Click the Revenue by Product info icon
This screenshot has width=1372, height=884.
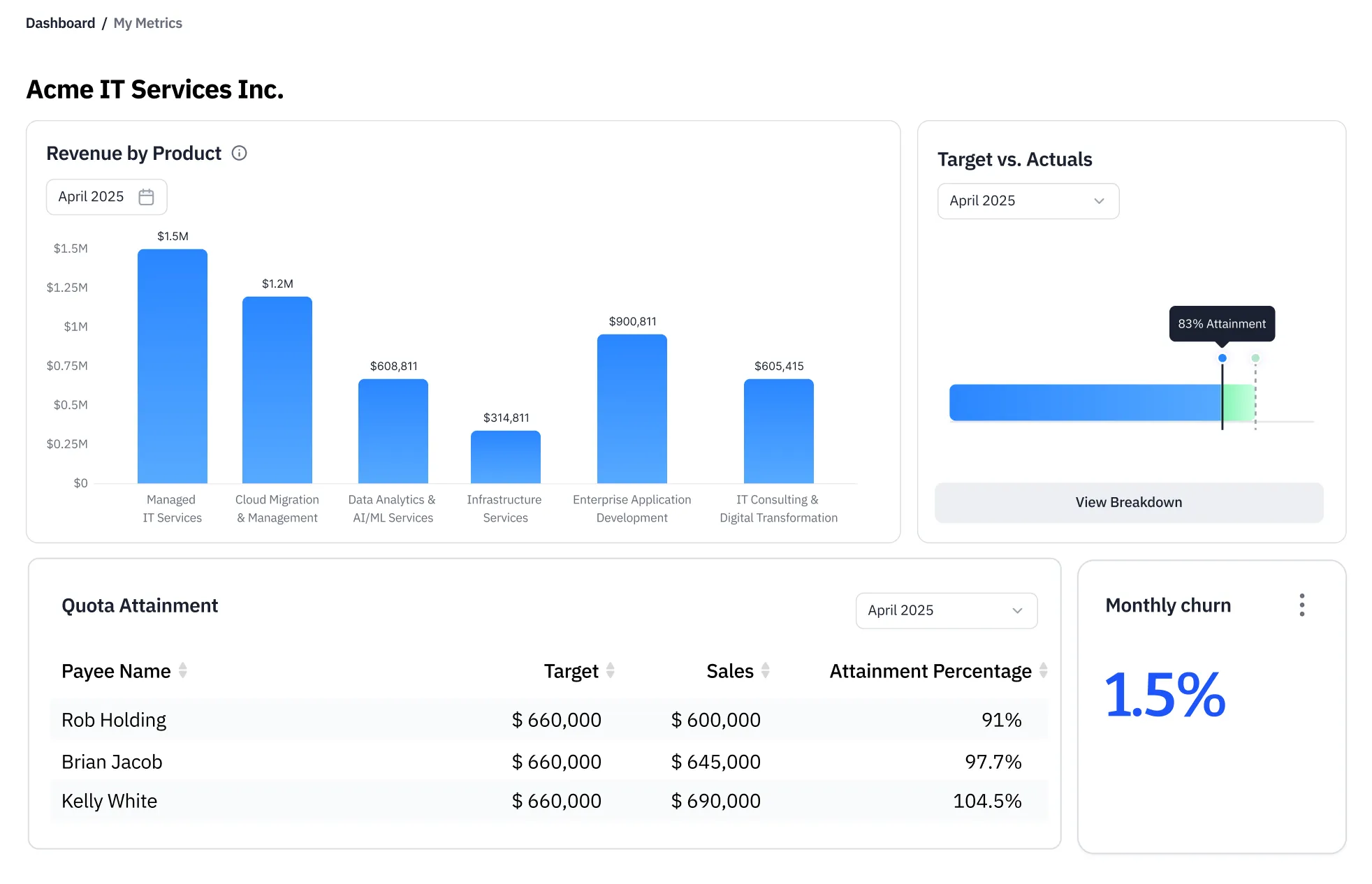click(x=239, y=153)
